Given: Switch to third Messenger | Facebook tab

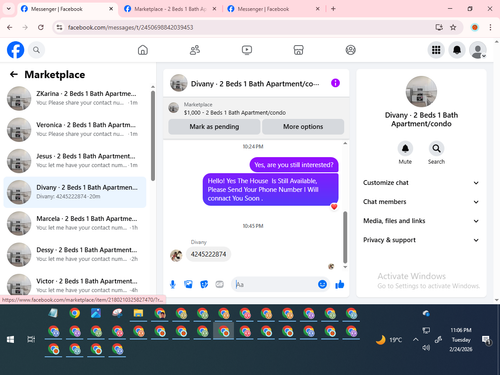Looking at the screenshot, I should [x=273, y=9].
